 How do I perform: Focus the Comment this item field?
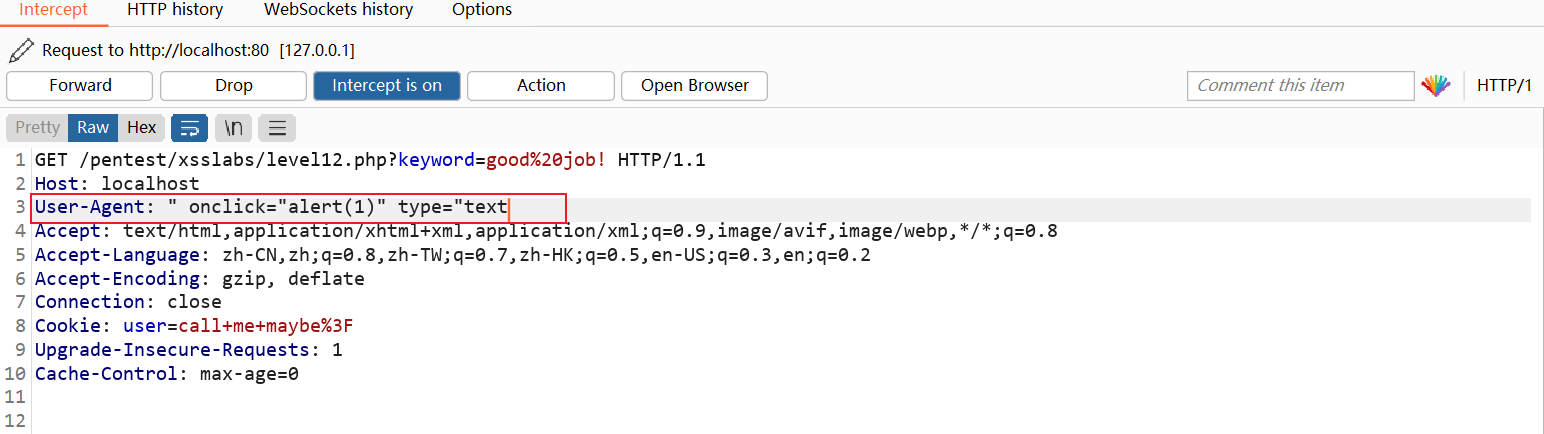pyautogui.click(x=1301, y=86)
